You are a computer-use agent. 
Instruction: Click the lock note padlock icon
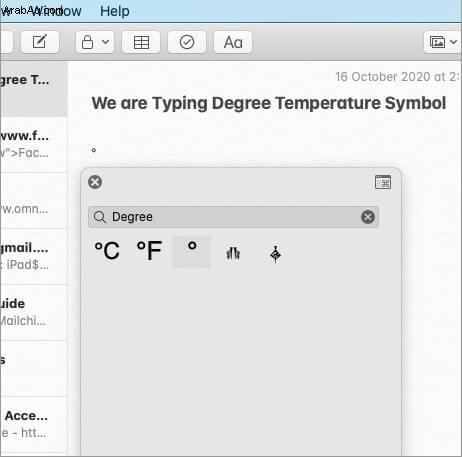point(87,42)
